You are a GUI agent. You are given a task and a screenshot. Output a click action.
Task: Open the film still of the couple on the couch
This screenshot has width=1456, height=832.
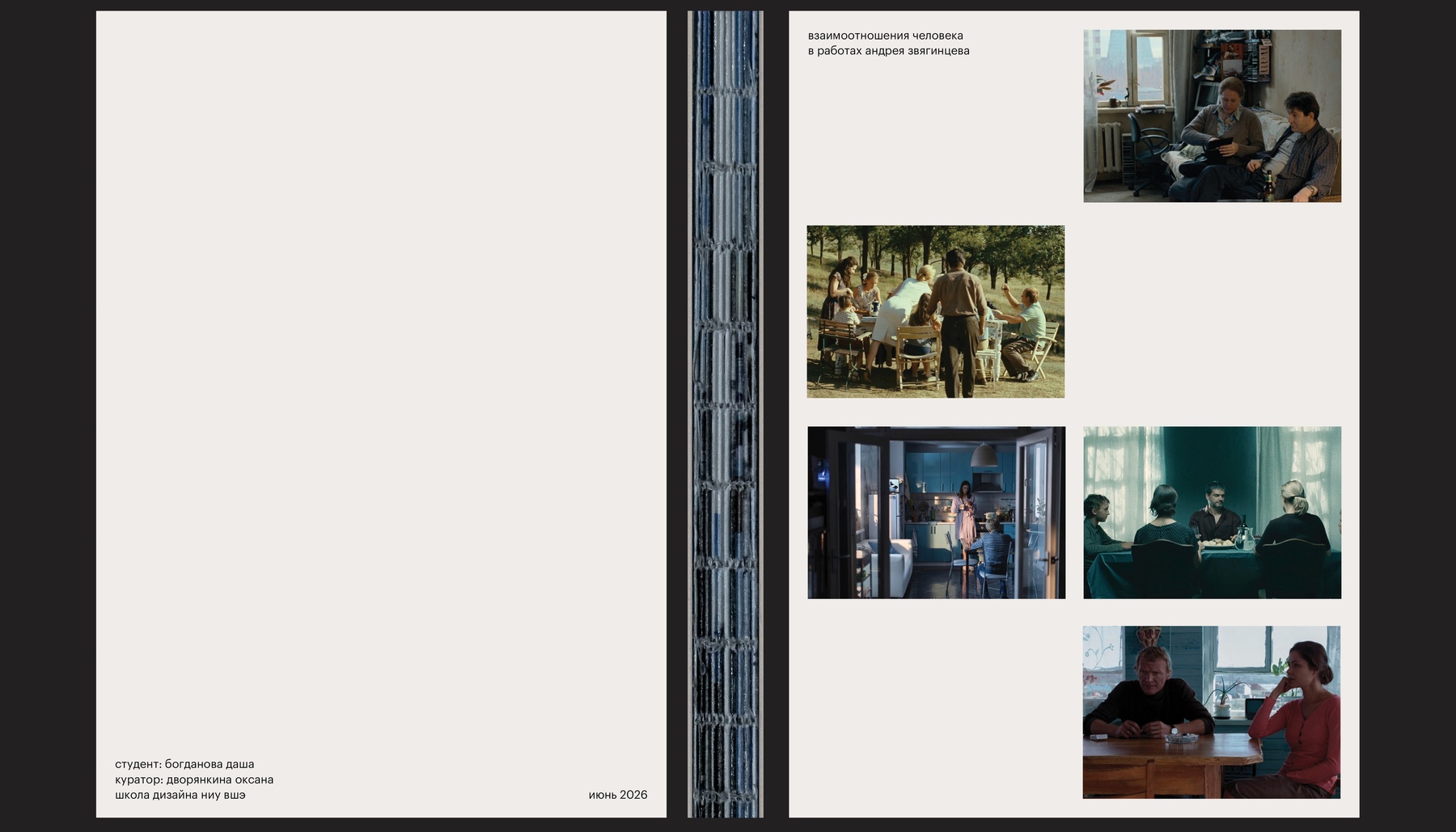(1212, 116)
